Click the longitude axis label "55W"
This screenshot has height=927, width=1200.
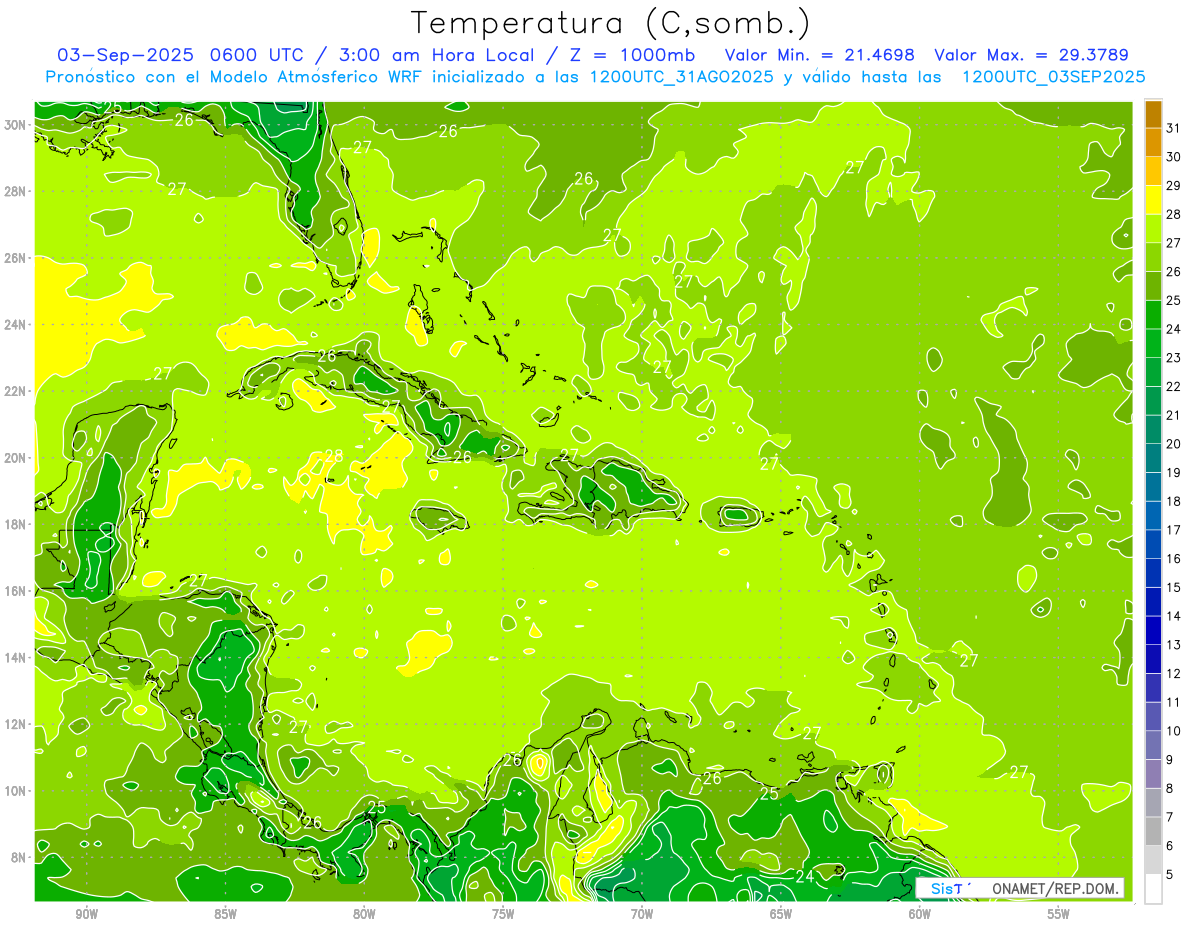tap(1059, 914)
